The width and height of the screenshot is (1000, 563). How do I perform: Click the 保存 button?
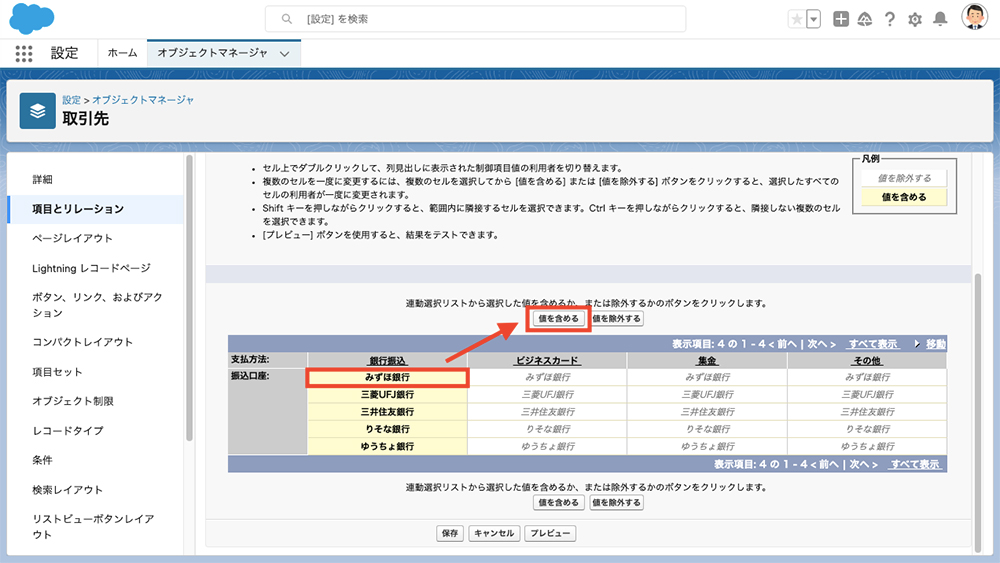click(450, 533)
